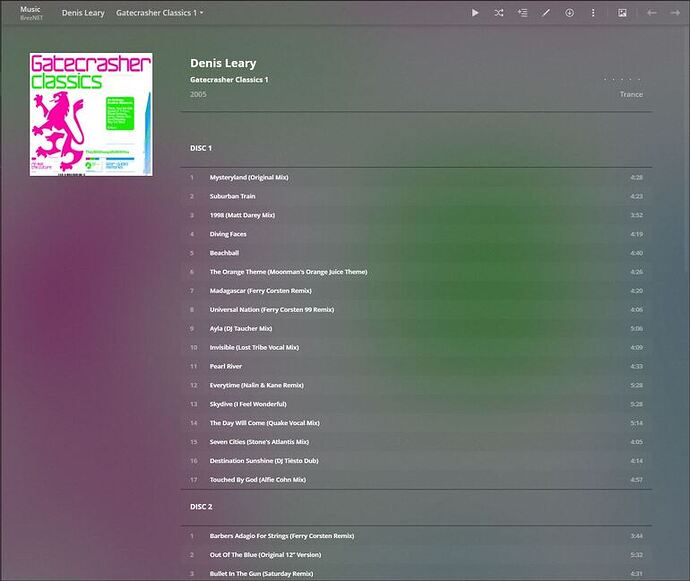
Task: Set rating using the last rating dot
Action: 639,80
